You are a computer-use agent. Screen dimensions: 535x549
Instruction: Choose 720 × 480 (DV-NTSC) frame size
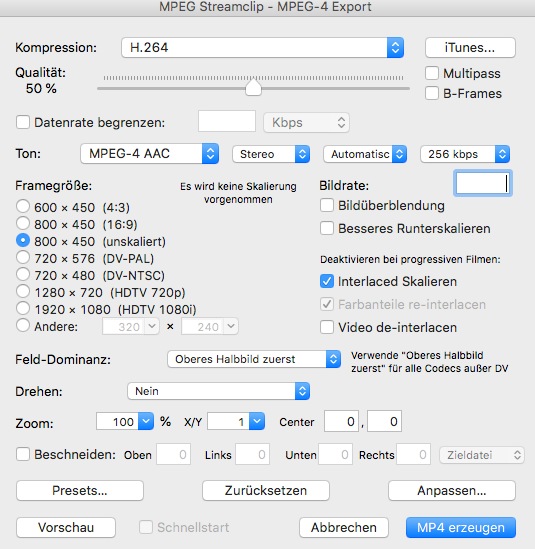point(23,274)
